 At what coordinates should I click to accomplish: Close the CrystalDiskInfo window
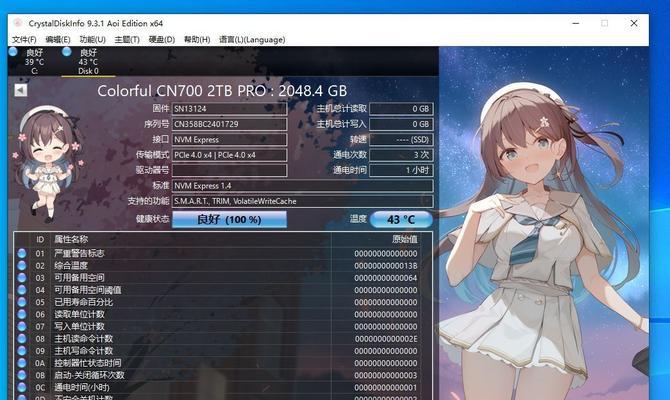pos(634,23)
